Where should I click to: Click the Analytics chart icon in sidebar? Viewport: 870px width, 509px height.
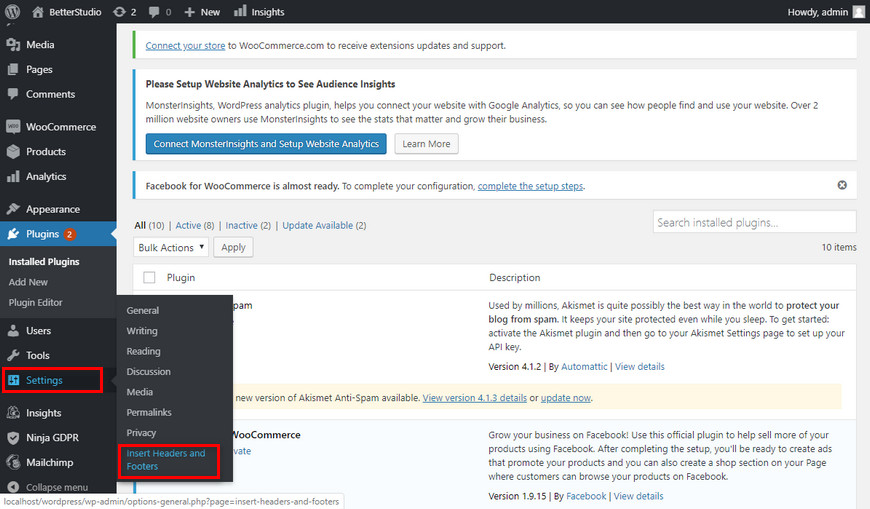point(13,177)
